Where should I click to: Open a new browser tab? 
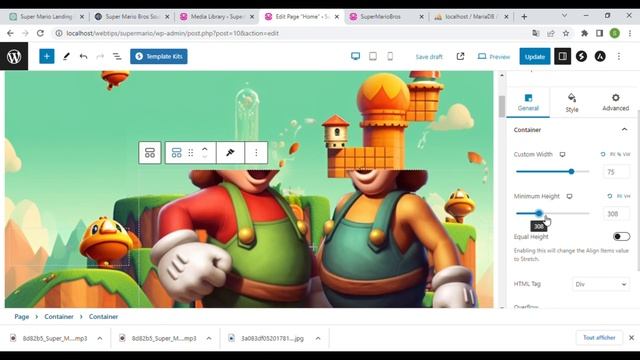pos(524,16)
